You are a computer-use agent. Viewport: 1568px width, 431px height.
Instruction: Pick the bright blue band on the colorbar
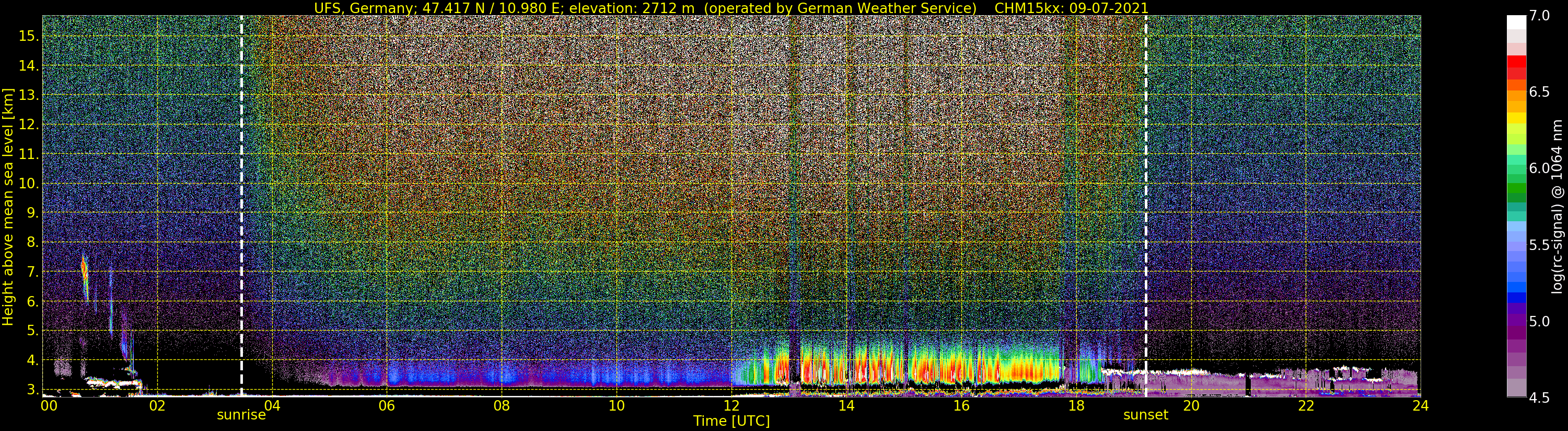coord(1516,287)
